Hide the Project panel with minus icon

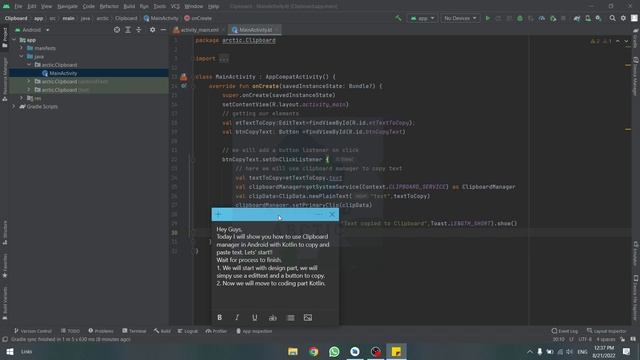[163, 30]
